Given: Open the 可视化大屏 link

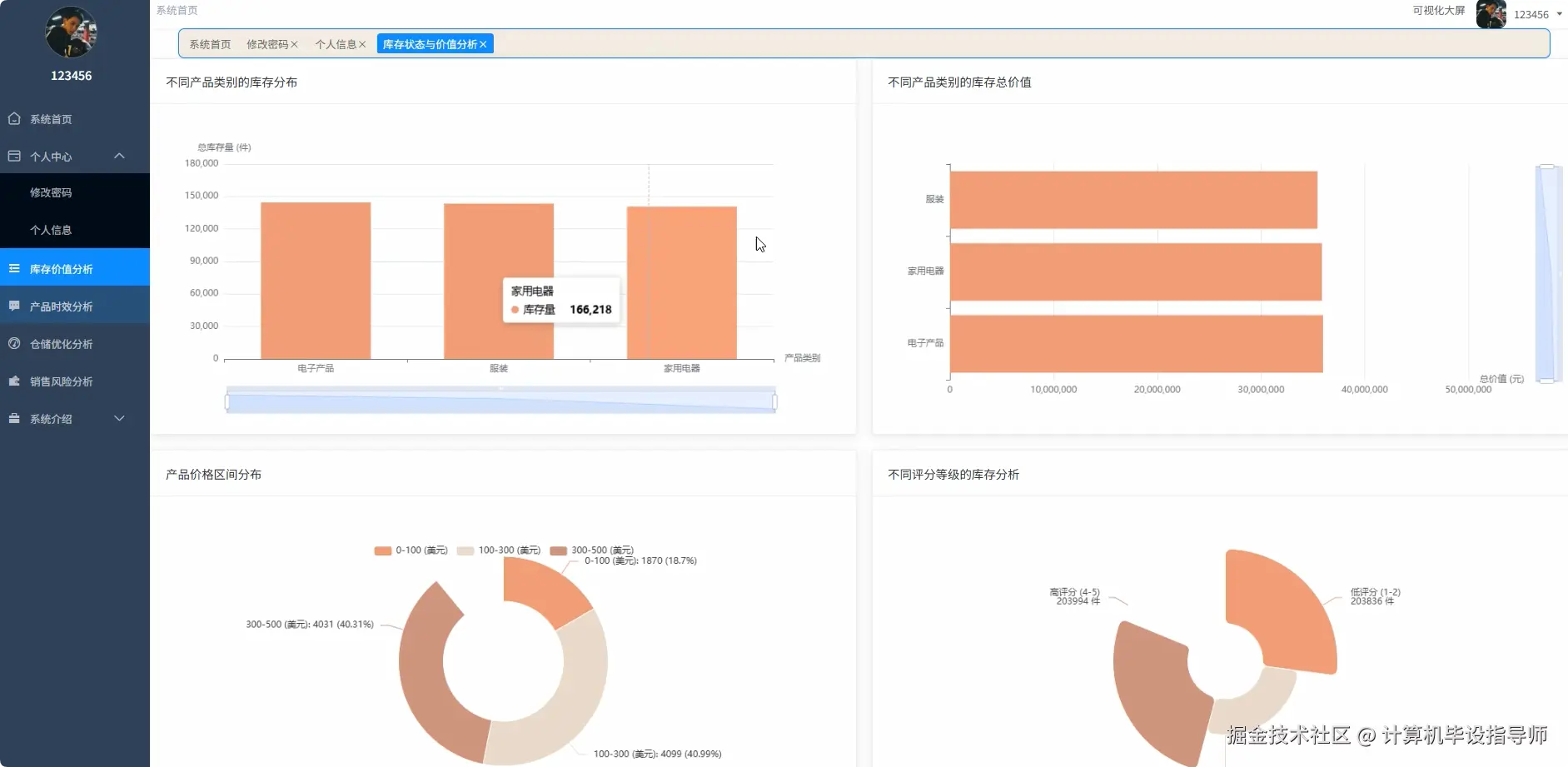Looking at the screenshot, I should click(1438, 11).
